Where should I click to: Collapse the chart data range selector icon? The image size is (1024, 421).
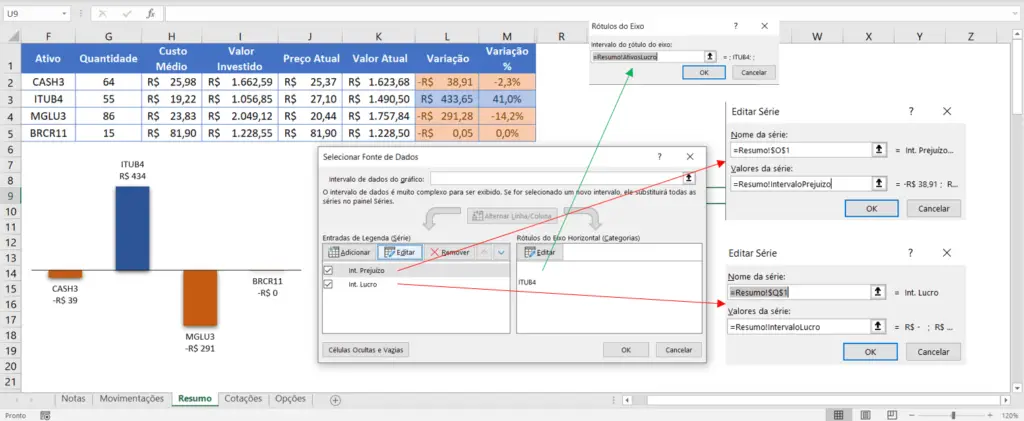point(688,178)
